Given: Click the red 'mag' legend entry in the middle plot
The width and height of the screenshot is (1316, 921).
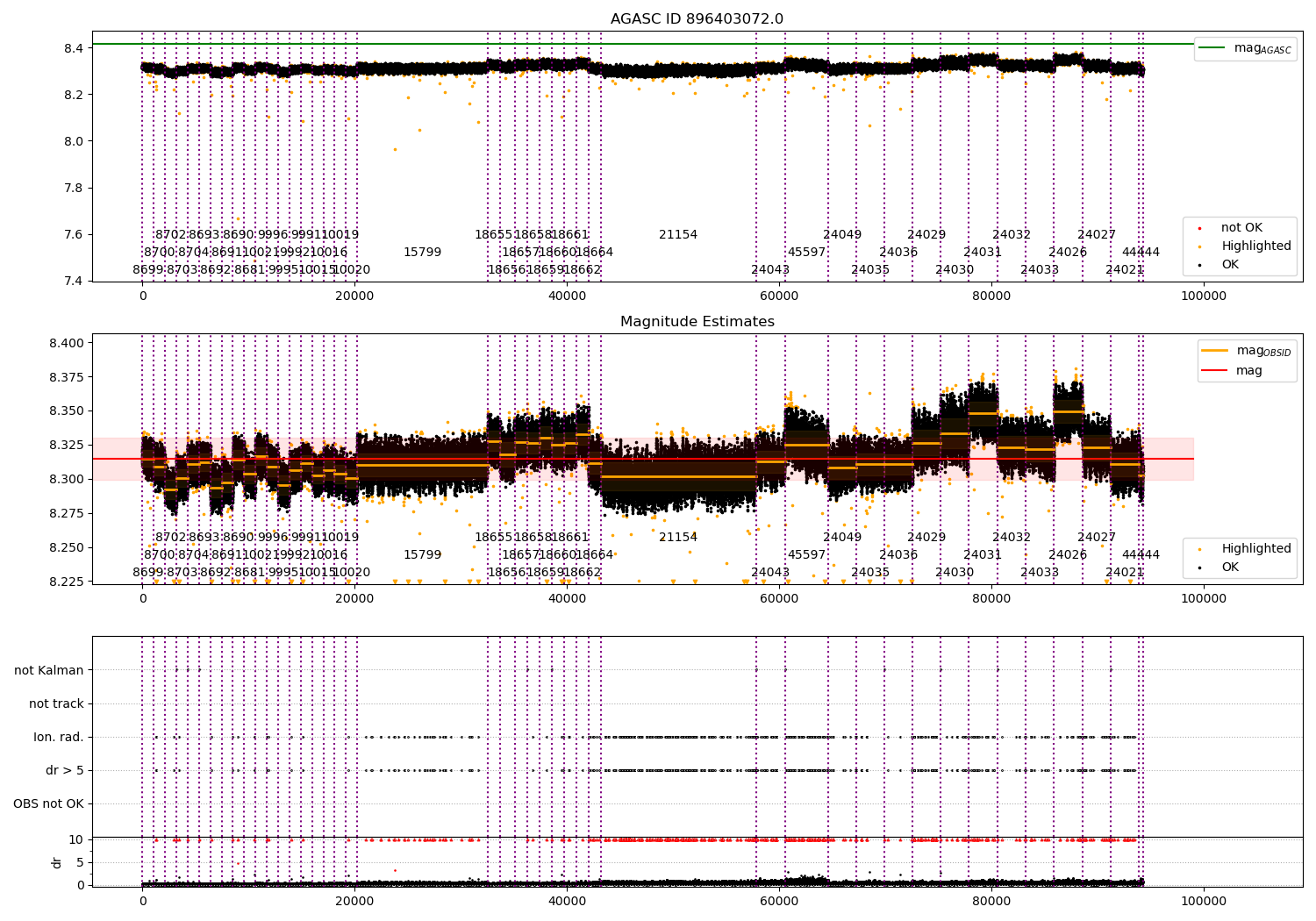Looking at the screenshot, I should pyautogui.click(x=1233, y=370).
